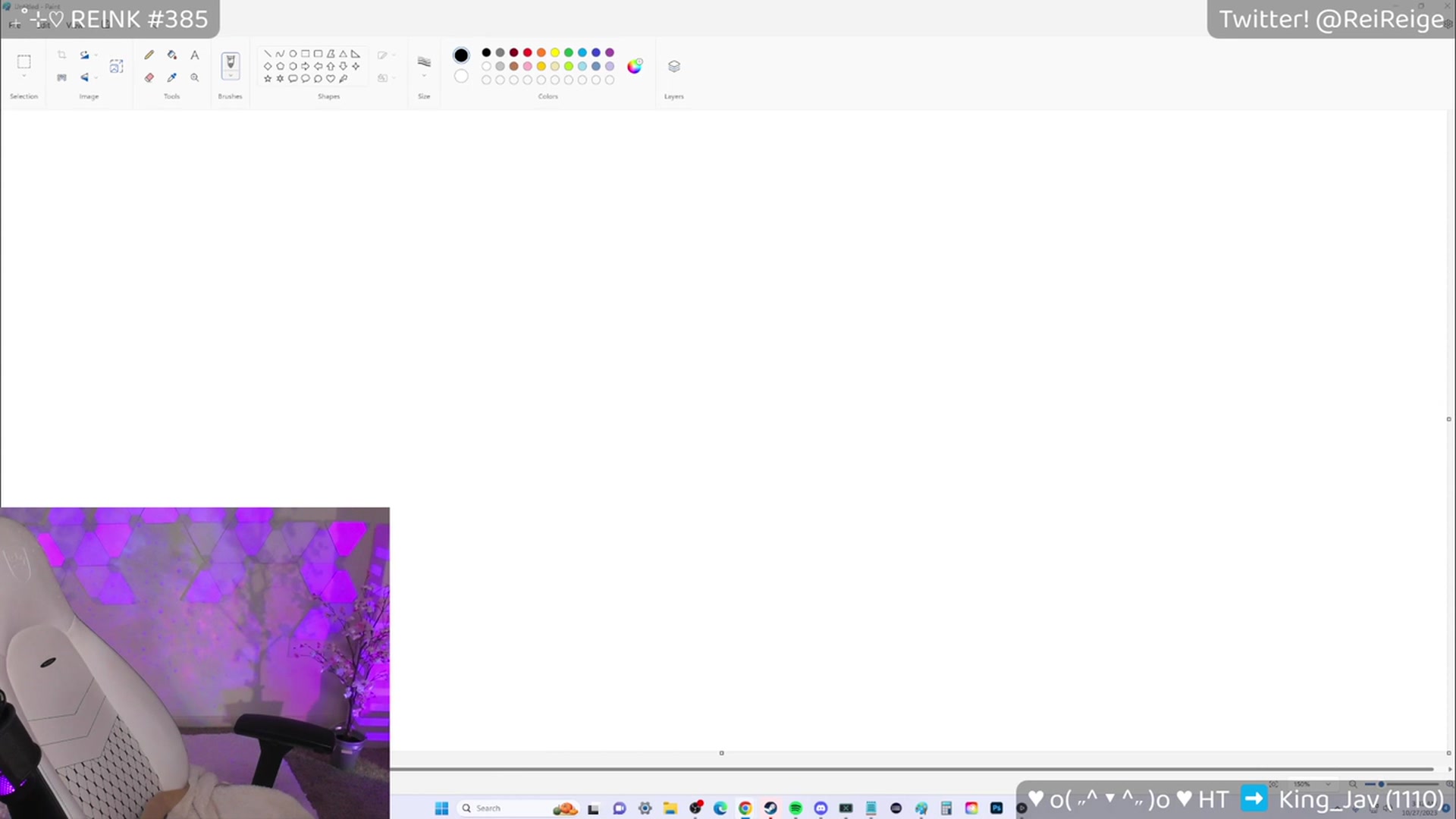The height and width of the screenshot is (819, 1456).
Task: Select the Oval shape
Action: [x=293, y=54]
